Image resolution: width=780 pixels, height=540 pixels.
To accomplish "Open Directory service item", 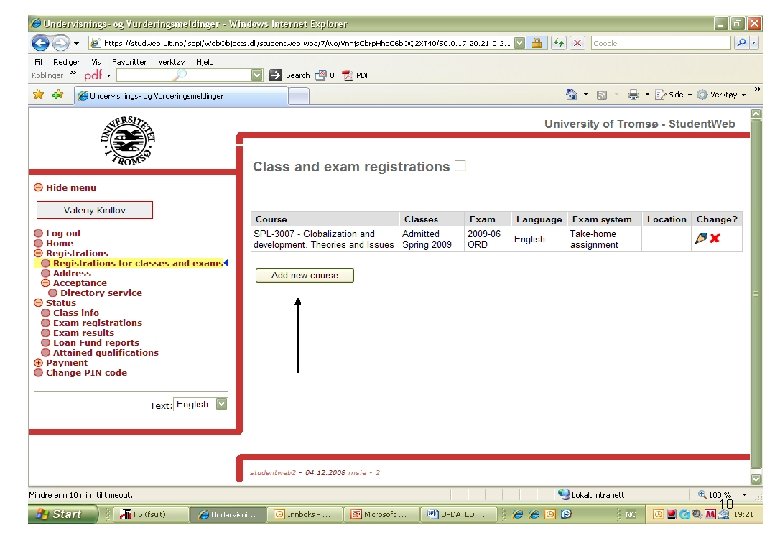I will pyautogui.click(x=100, y=293).
